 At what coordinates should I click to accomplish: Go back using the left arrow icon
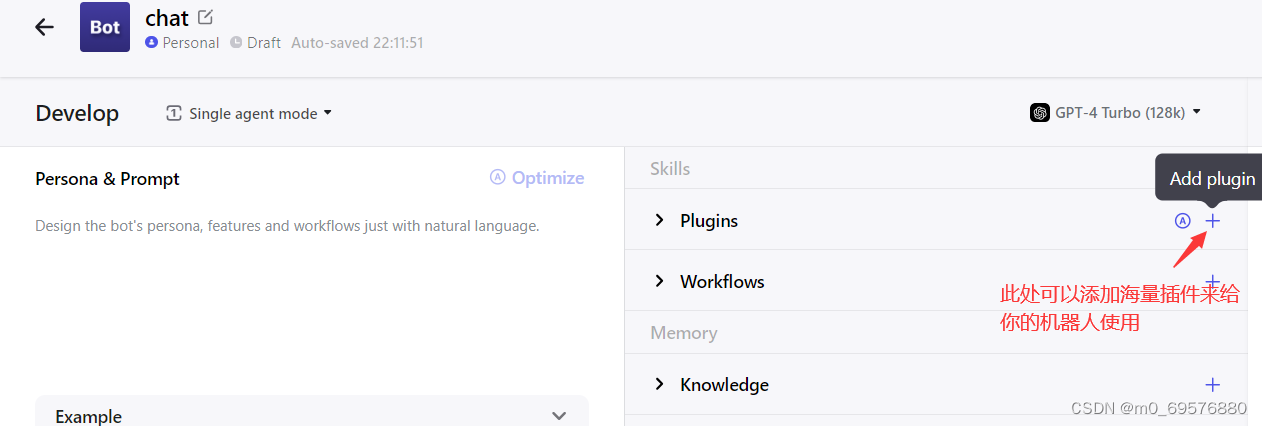[x=44, y=27]
